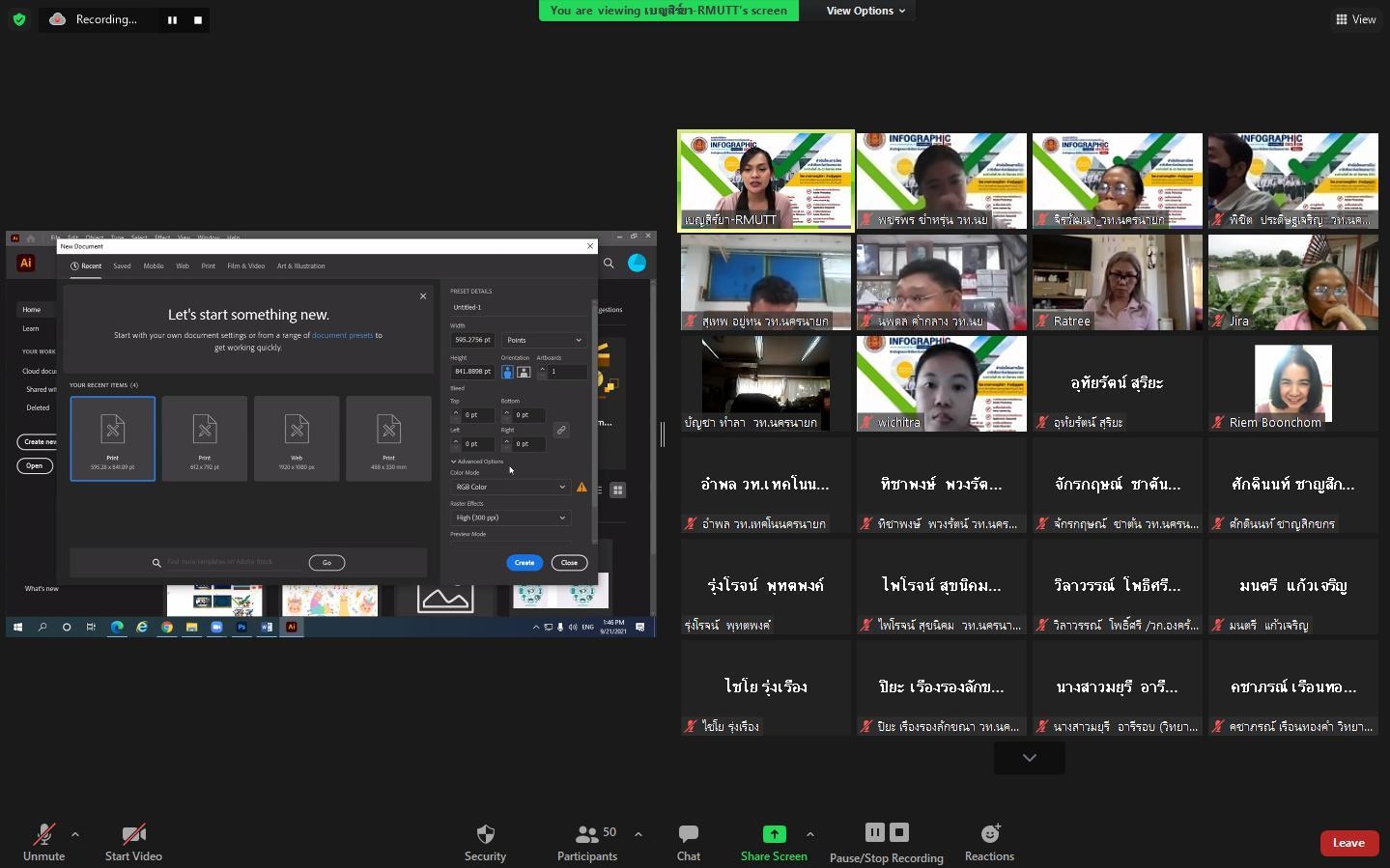Start Video camera toggle

pos(133,842)
